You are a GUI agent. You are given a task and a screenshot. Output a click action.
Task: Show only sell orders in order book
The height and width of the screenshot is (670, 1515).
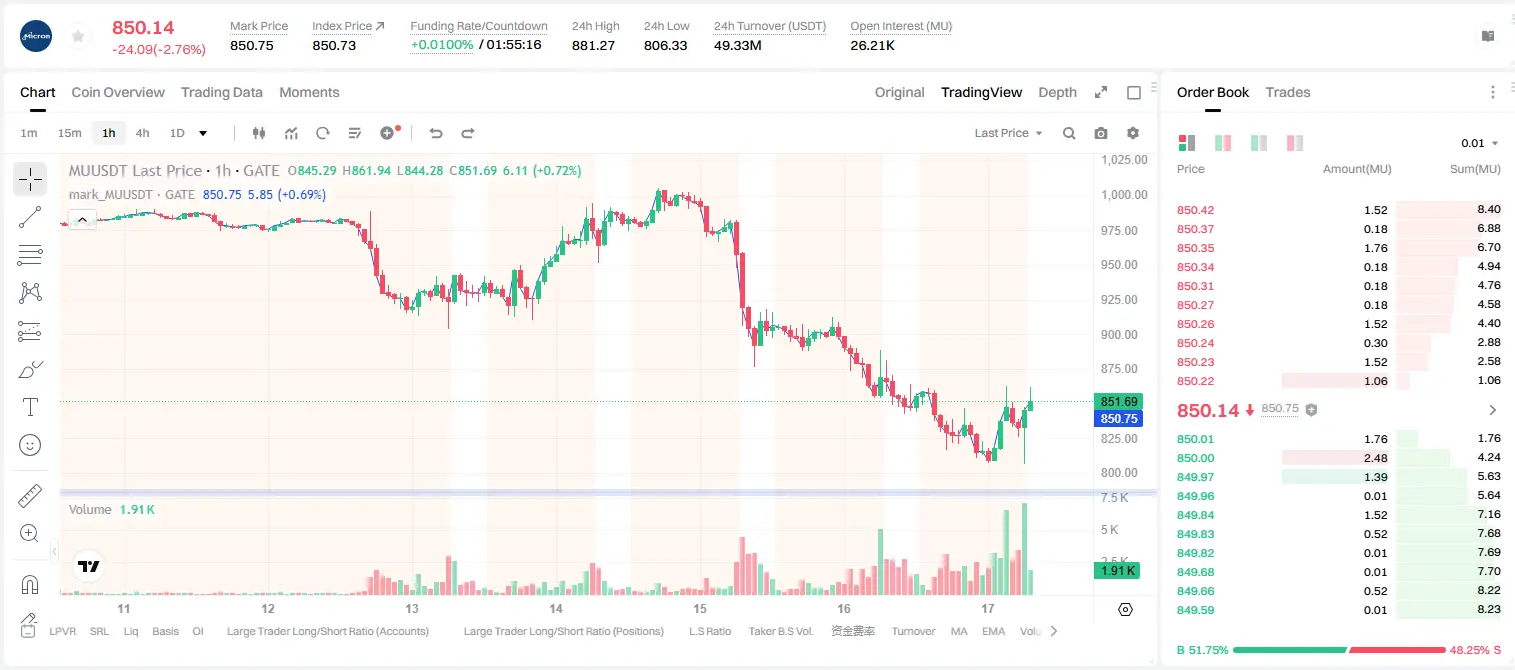(x=1294, y=143)
